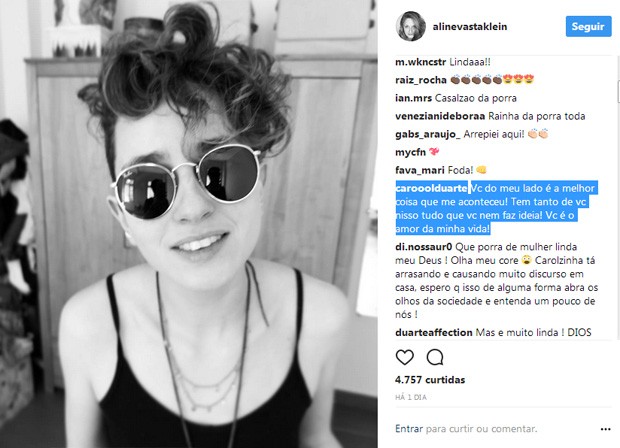
Task: Open alinevastaklein profile avatar
Action: click(410, 26)
